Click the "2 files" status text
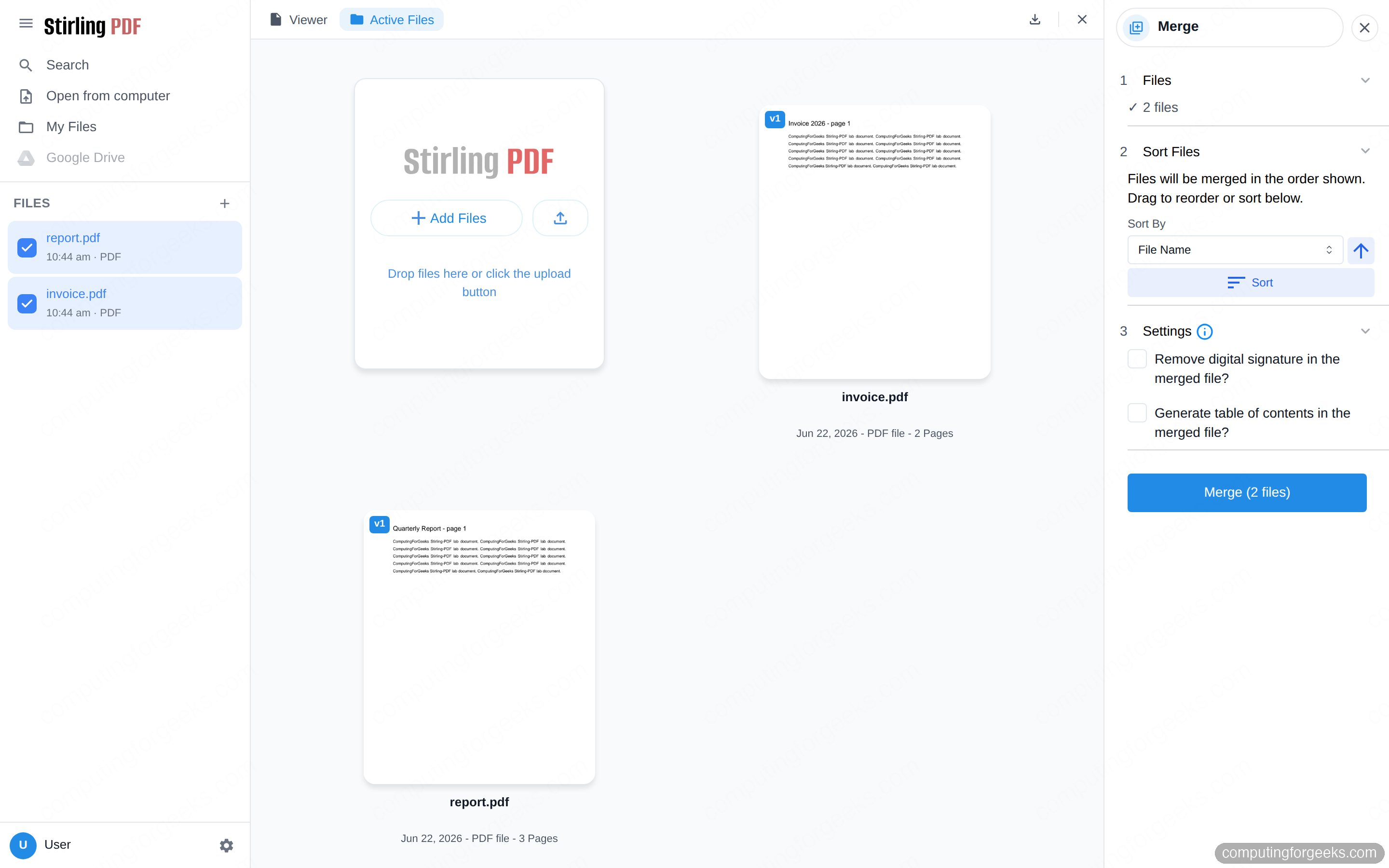Viewport: 1389px width, 868px height. (1160, 108)
